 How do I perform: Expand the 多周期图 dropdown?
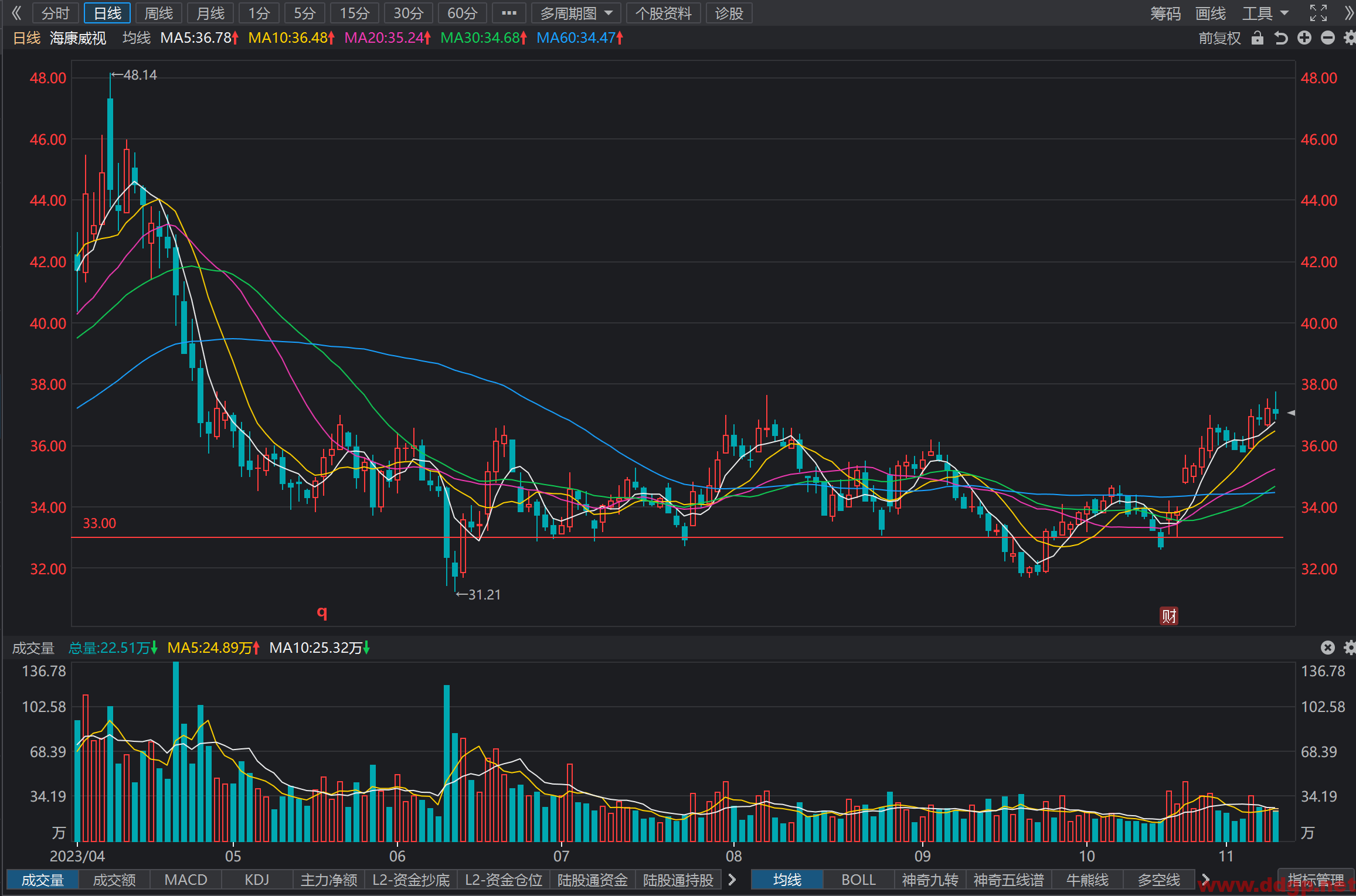tap(576, 13)
